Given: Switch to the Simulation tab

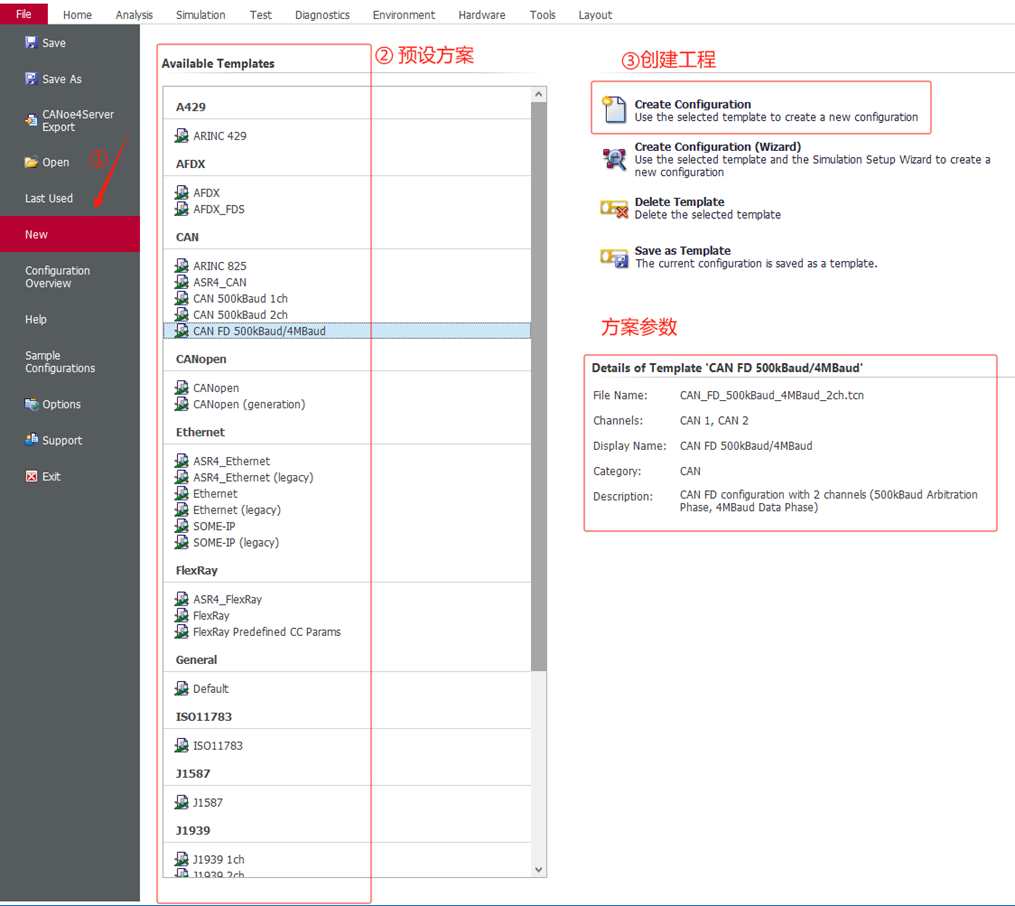Looking at the screenshot, I should [x=201, y=15].
